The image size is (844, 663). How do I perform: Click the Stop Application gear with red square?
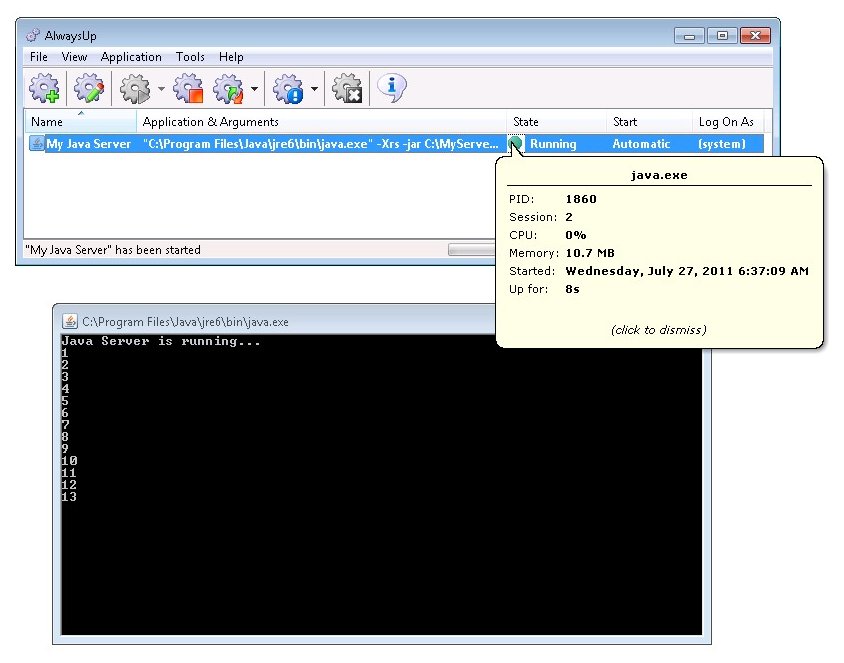188,88
